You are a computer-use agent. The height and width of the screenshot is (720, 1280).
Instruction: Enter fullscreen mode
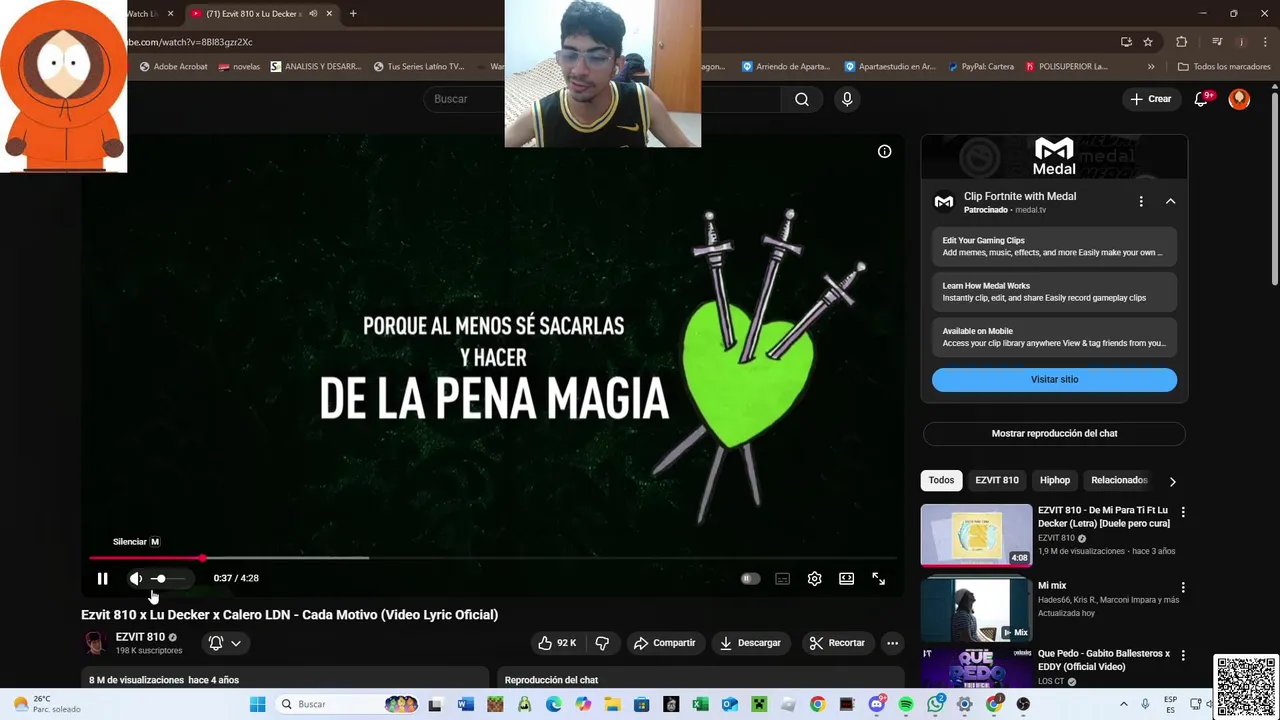(878, 578)
